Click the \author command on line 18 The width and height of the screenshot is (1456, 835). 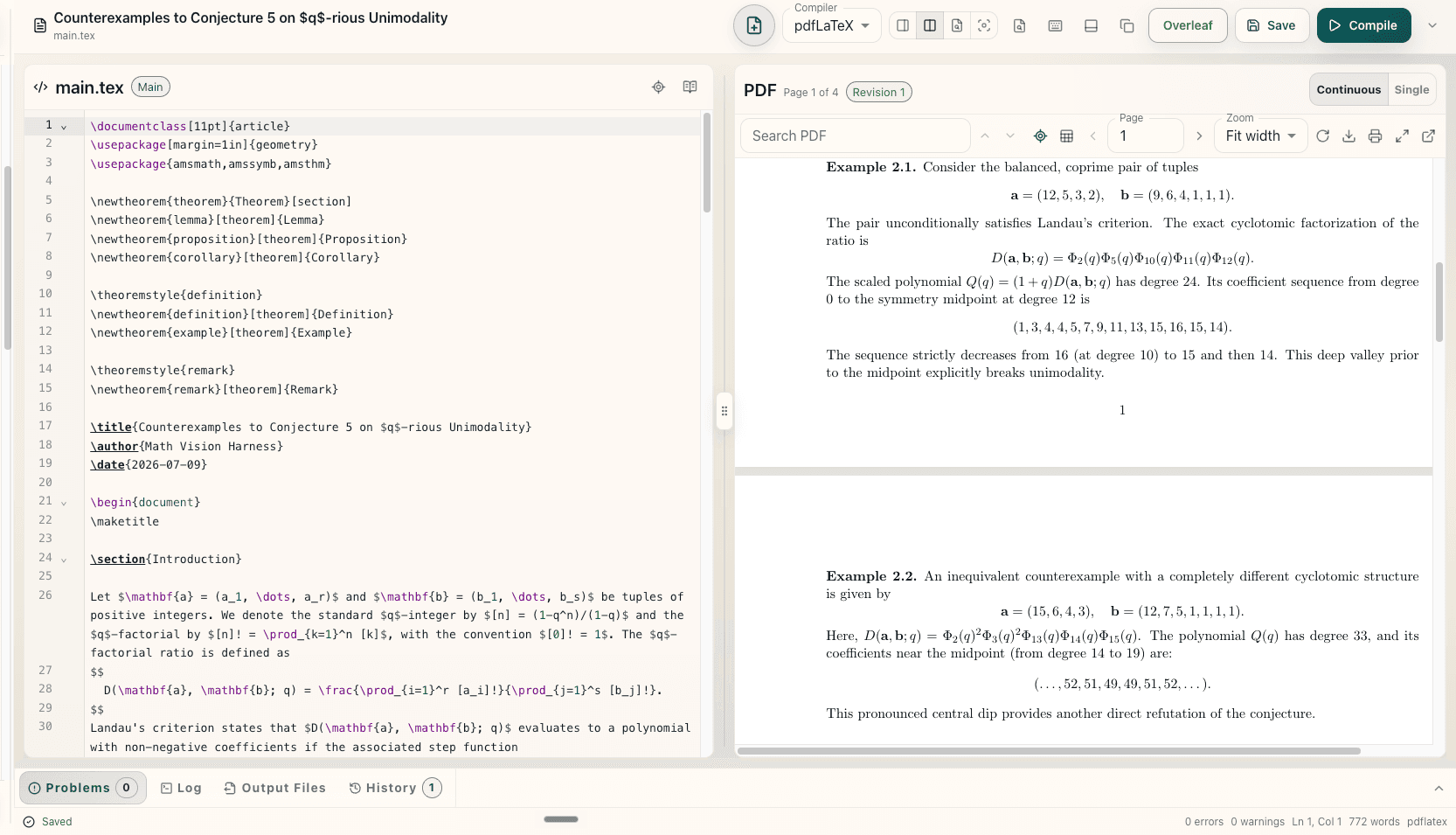click(x=114, y=446)
